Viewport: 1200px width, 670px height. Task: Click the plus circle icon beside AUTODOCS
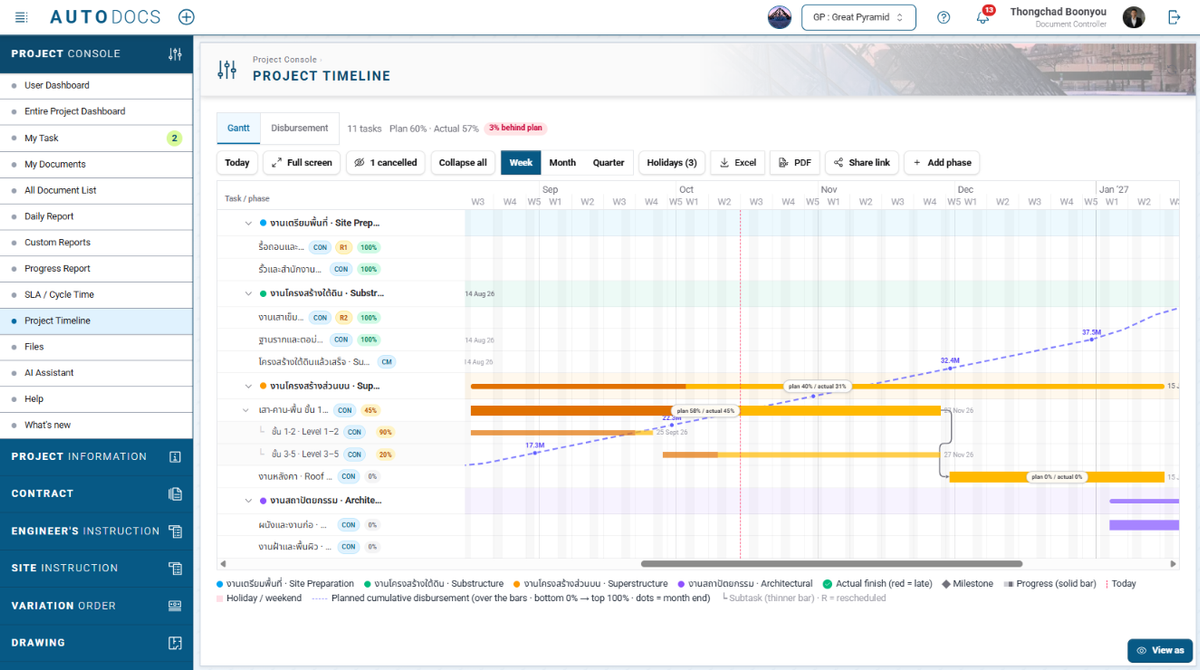186,17
